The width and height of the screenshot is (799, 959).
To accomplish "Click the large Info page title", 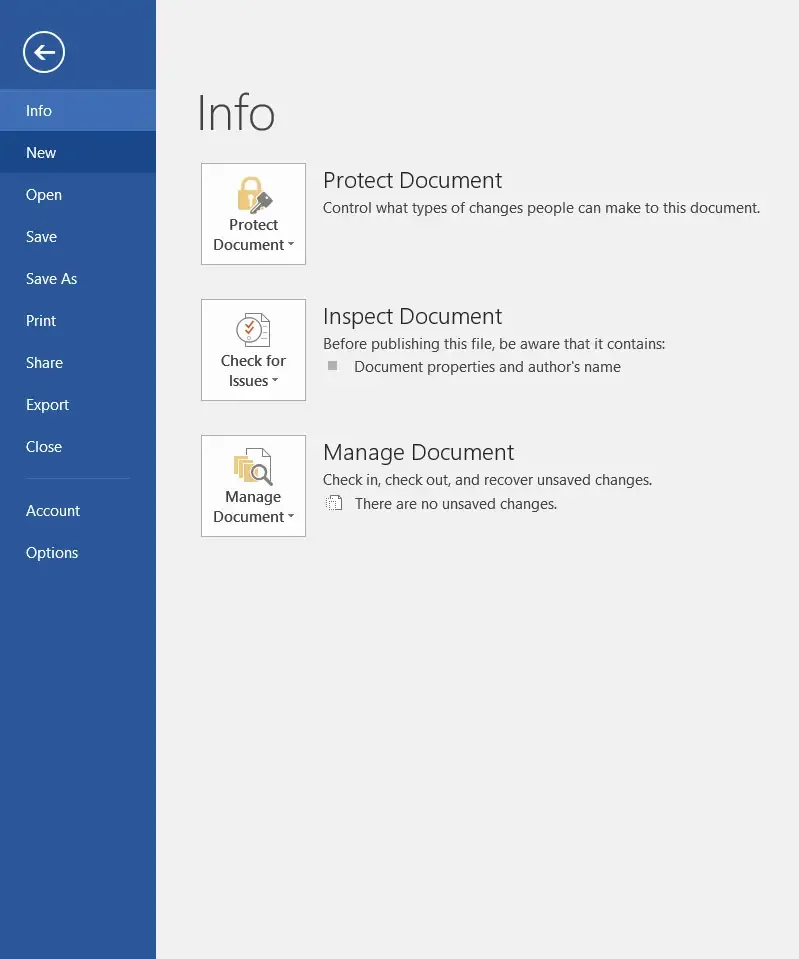I will click(x=236, y=113).
